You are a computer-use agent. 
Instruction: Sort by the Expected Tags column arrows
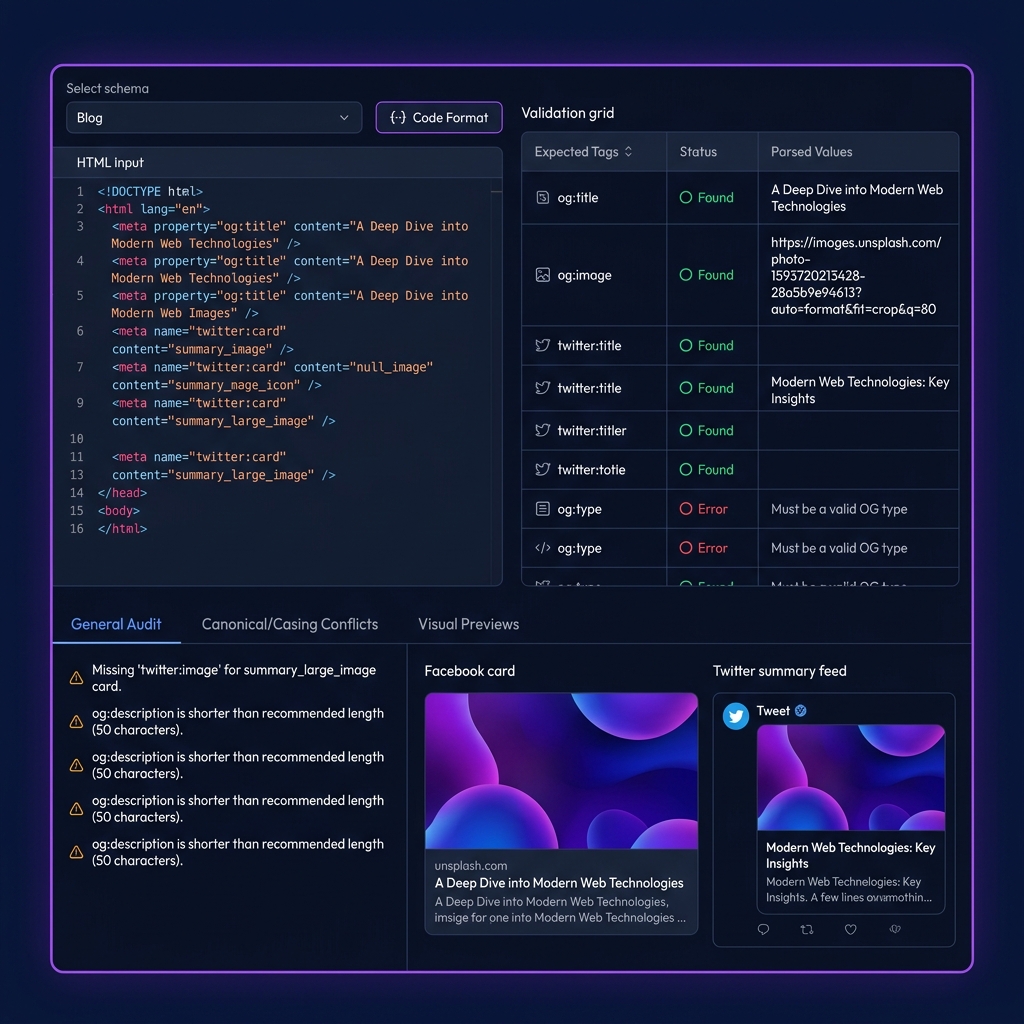(x=628, y=152)
